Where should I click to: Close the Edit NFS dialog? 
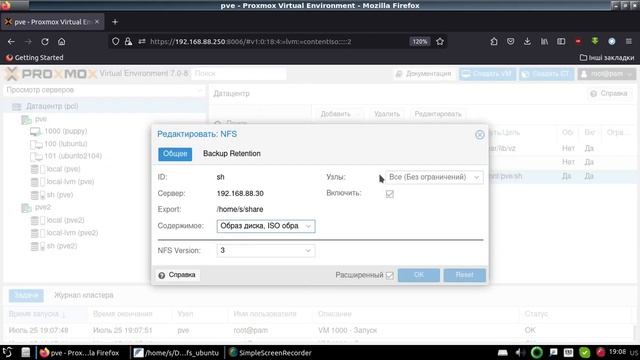[480, 135]
